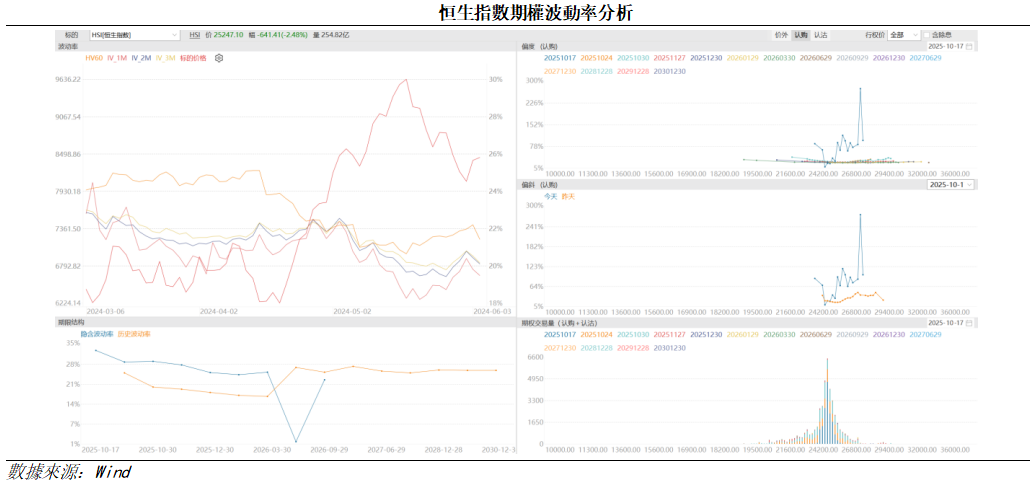Enable the 含除息 checkbox
This screenshot has height=491, width=1033.
pos(926,35)
